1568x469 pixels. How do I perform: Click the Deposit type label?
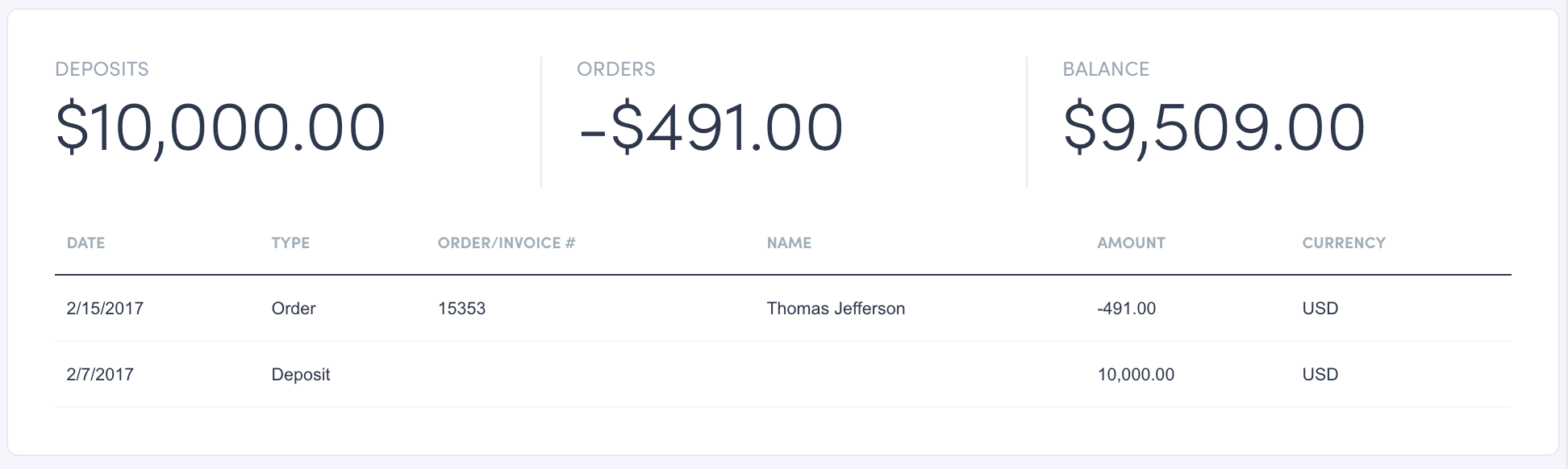click(301, 374)
